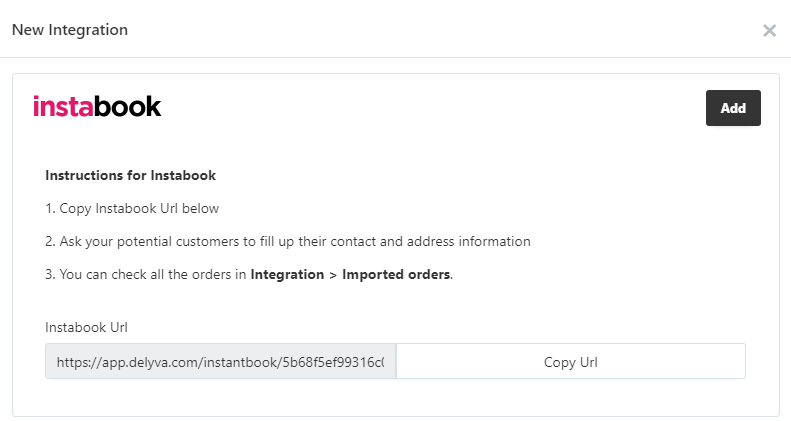Click the bold Integration text
This screenshot has width=791, height=421.
[x=287, y=275]
